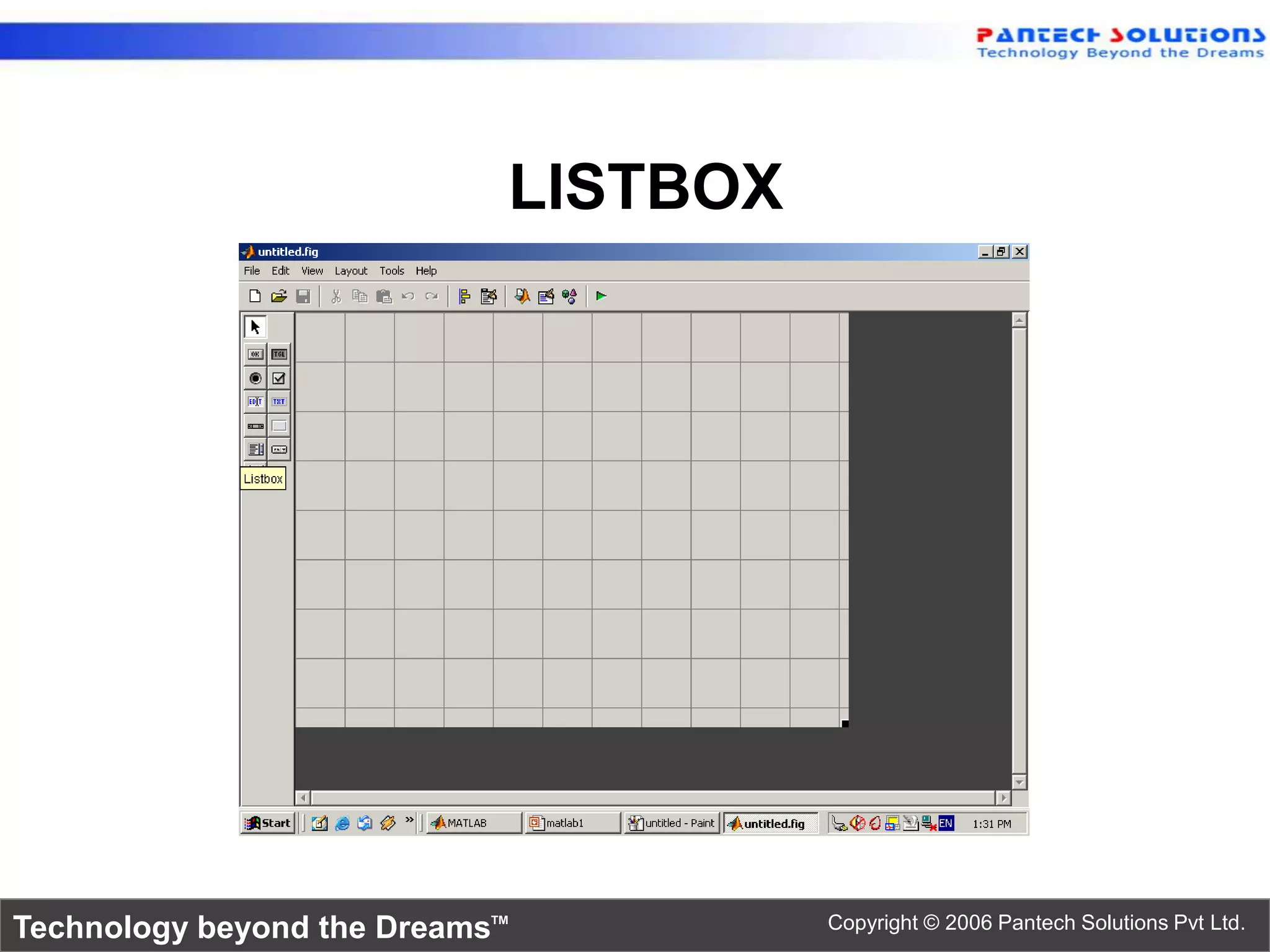Viewport: 1270px width, 952px height.
Task: Open the M-file Editor icon
Action: (522, 296)
